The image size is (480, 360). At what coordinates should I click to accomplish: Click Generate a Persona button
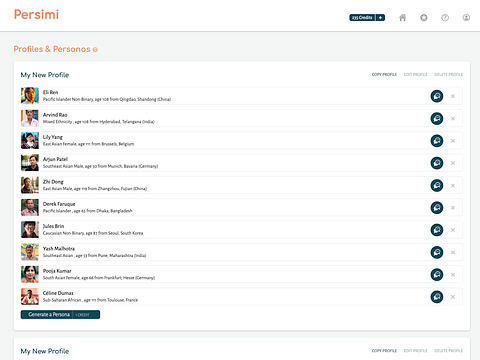(x=60, y=315)
